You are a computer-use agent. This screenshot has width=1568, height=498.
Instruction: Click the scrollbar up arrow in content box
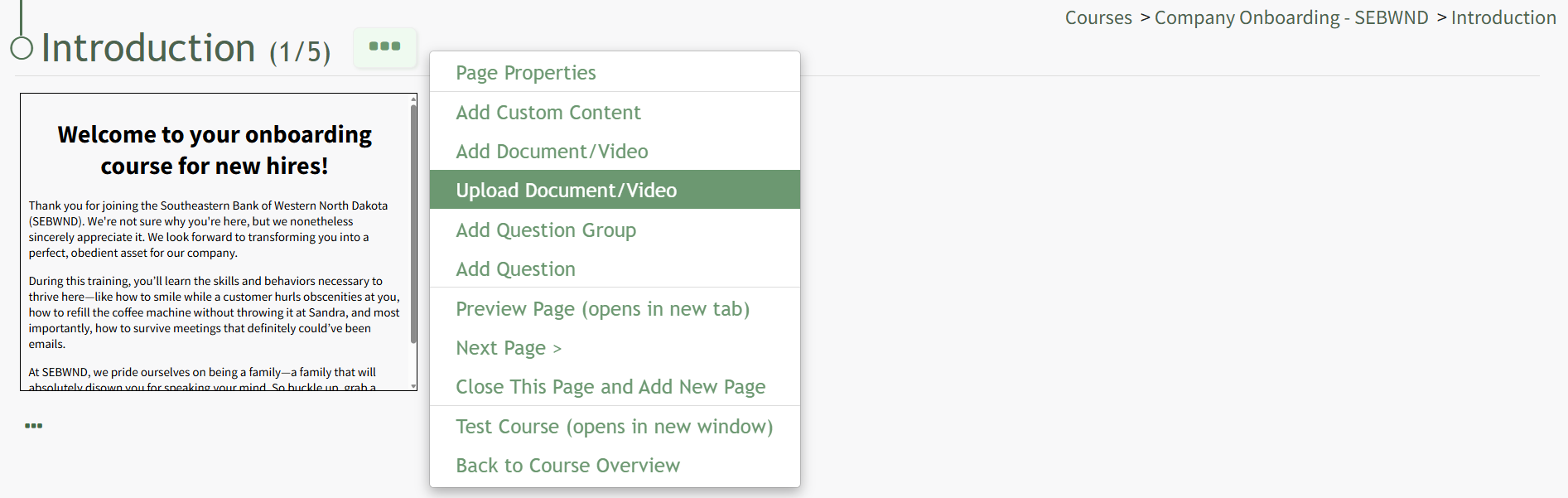tap(413, 99)
